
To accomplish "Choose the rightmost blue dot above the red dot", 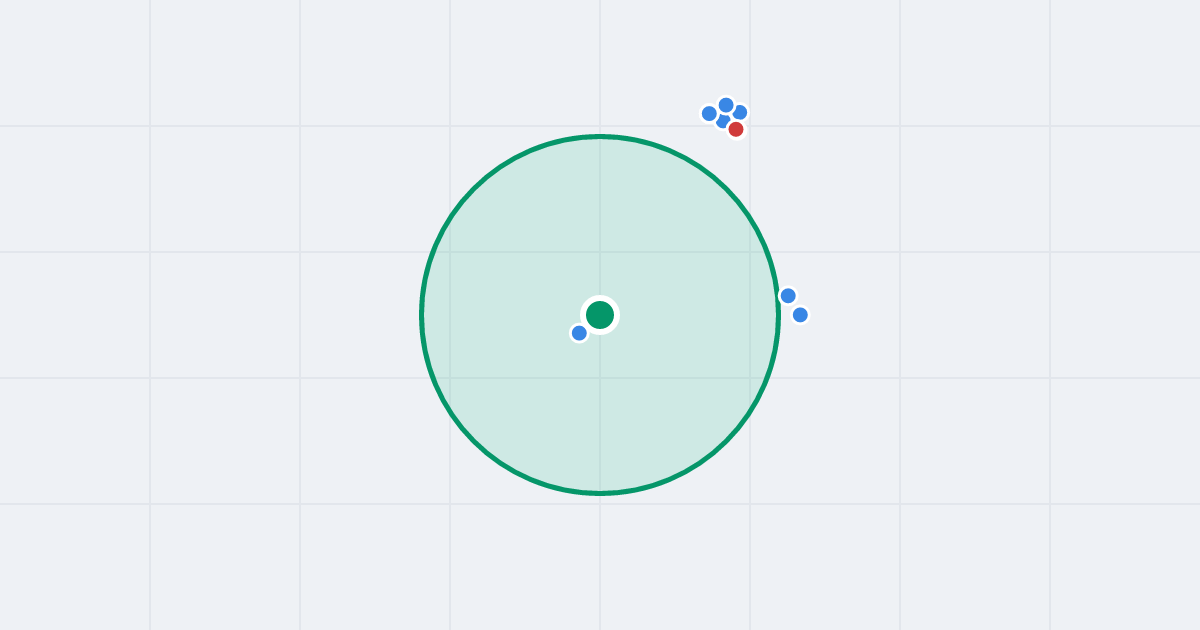I will pyautogui.click(x=741, y=112).
